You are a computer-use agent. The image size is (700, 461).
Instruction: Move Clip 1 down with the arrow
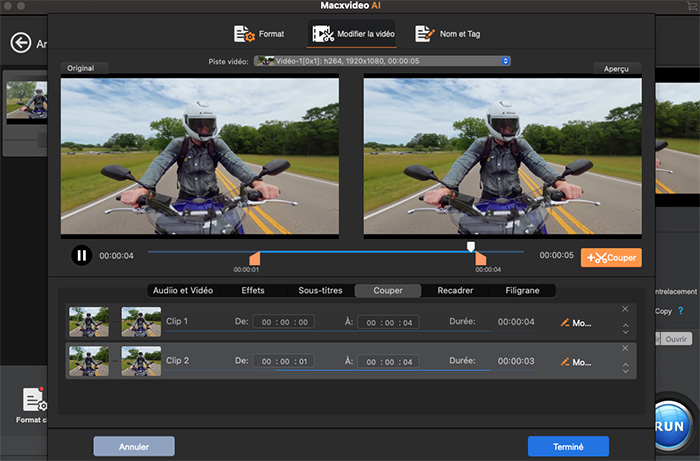625,332
